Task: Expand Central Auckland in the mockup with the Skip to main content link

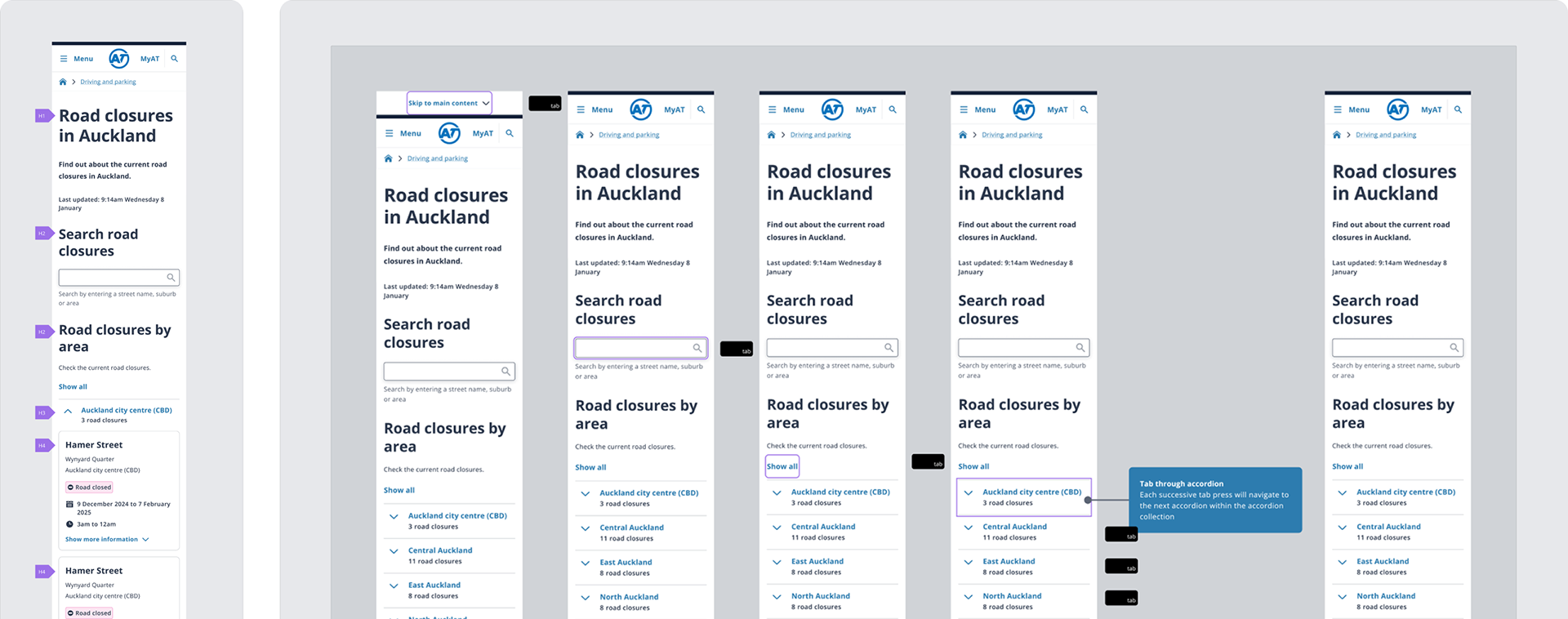Action: (x=394, y=551)
